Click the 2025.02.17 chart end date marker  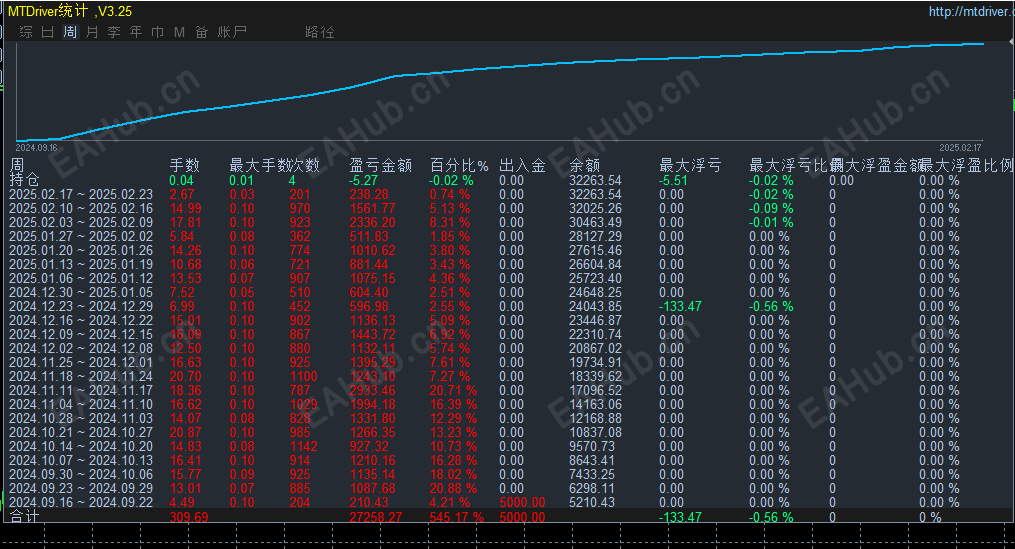point(961,148)
